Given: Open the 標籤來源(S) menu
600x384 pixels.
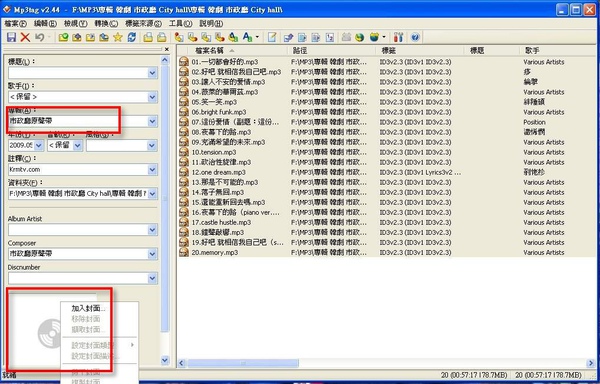Looking at the screenshot, I should point(143,24).
